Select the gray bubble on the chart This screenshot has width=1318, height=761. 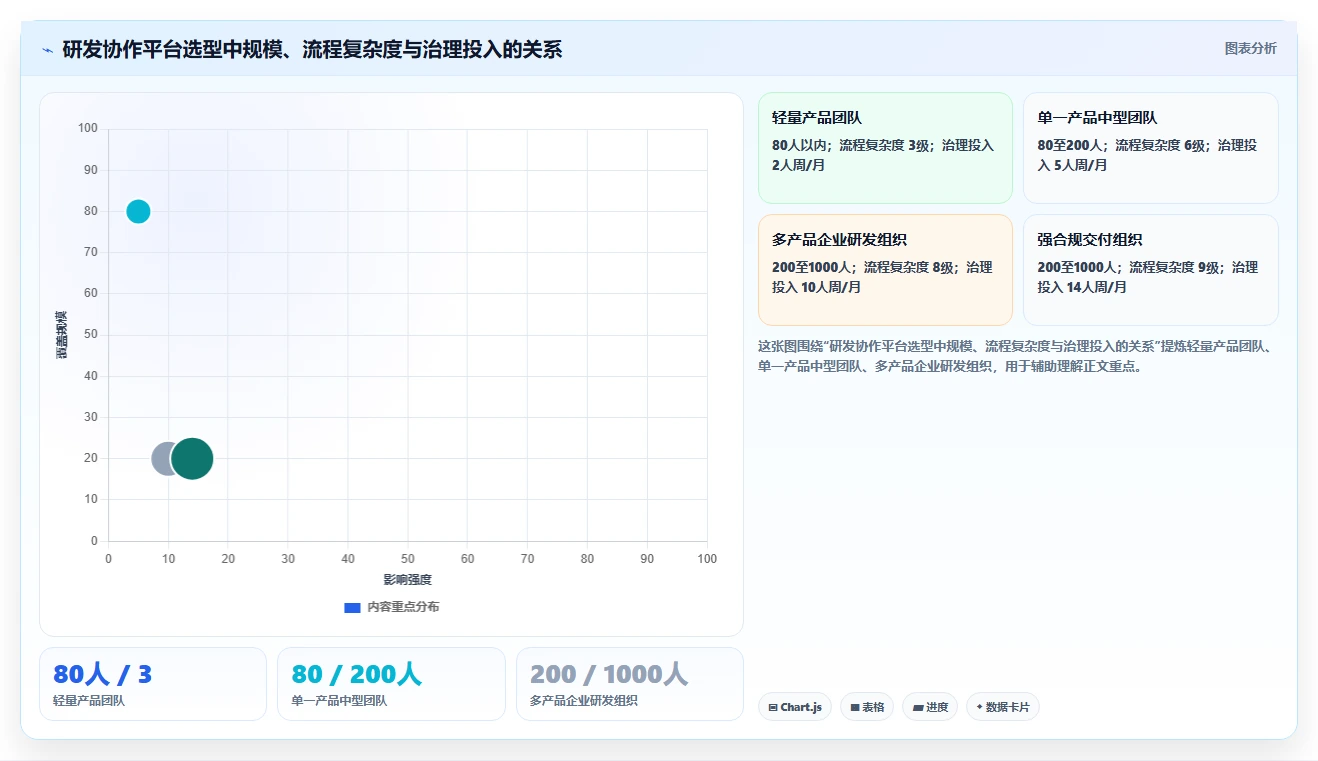pyautogui.click(x=162, y=459)
